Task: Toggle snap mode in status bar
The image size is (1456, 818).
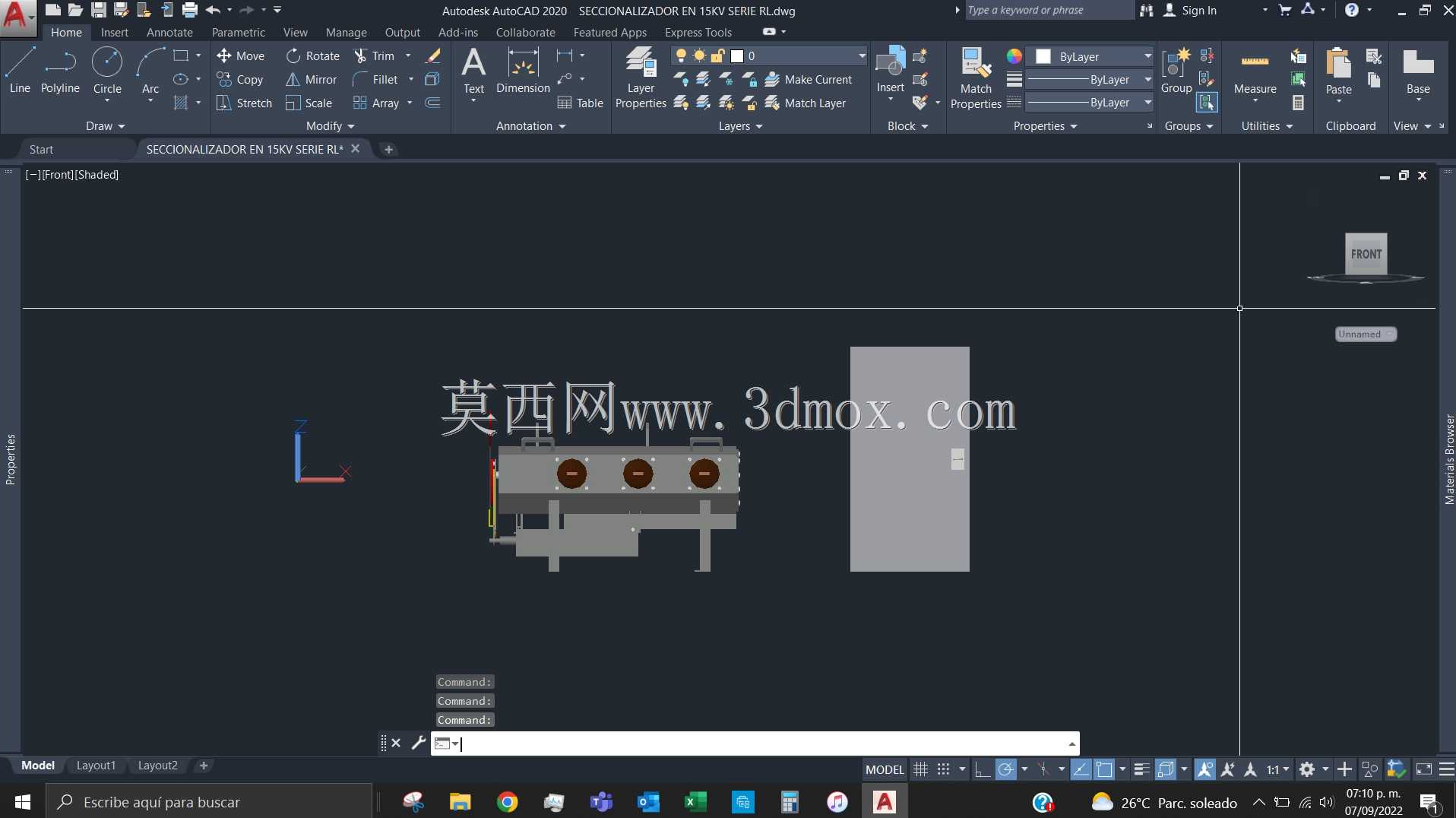Action: coord(943,769)
